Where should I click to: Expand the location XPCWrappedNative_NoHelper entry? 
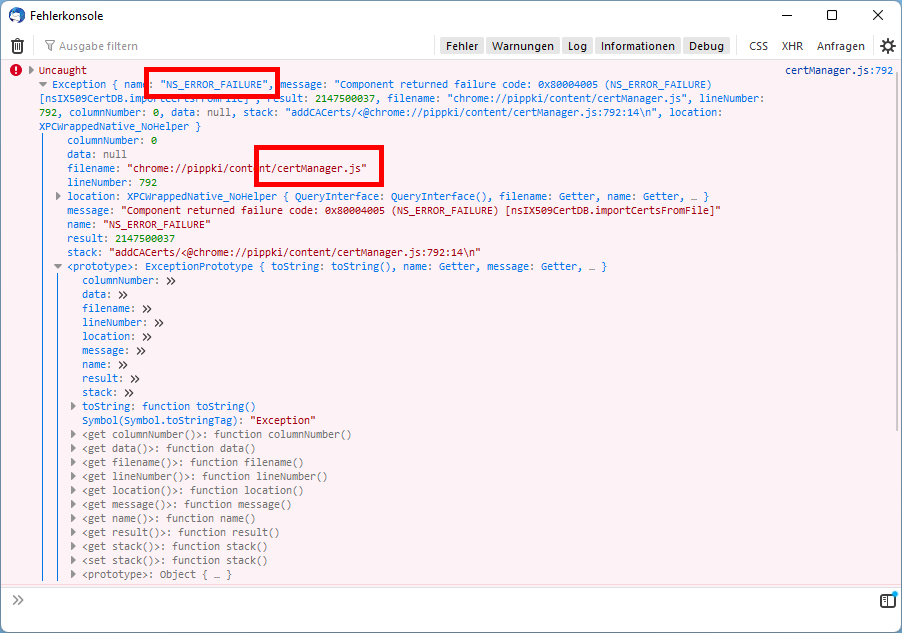(58, 197)
